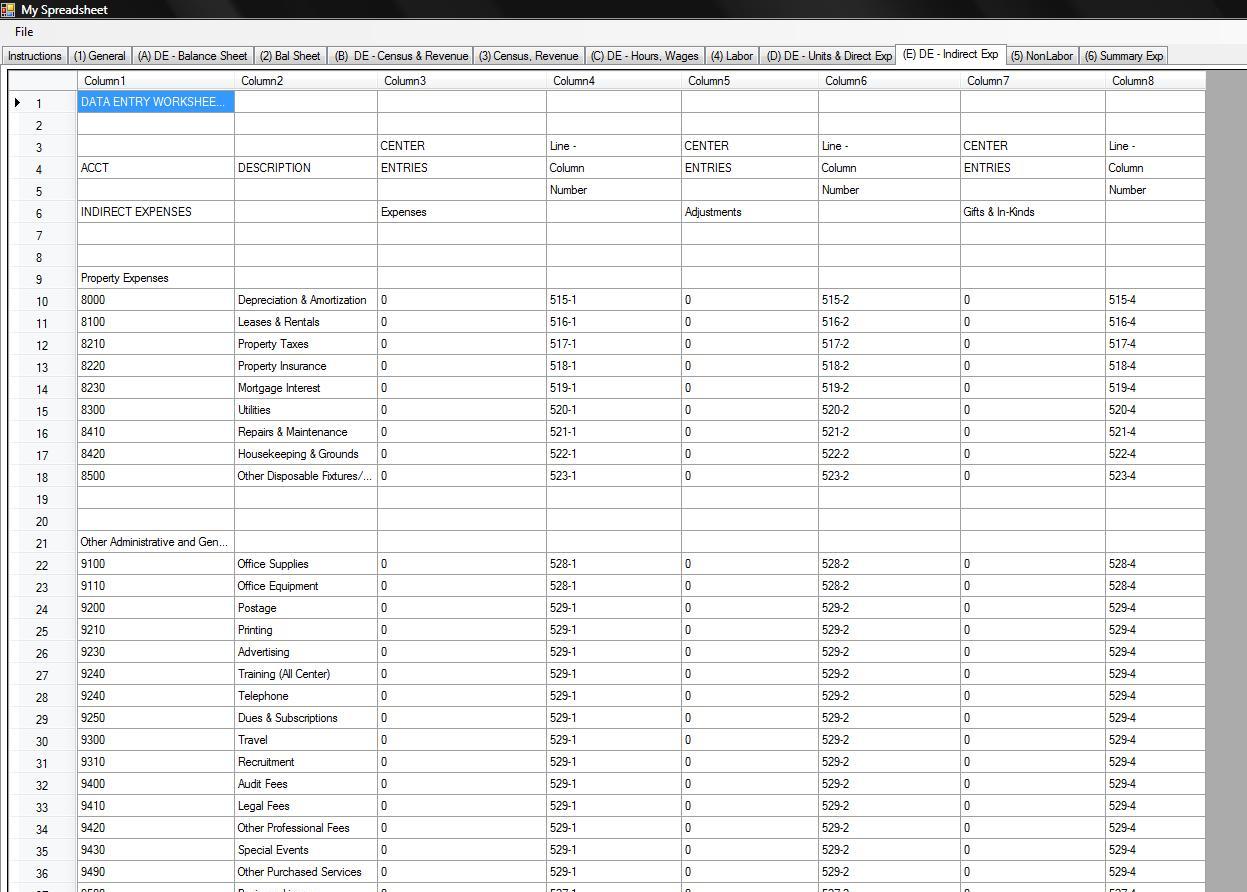Click the Column3 header

coord(462,81)
